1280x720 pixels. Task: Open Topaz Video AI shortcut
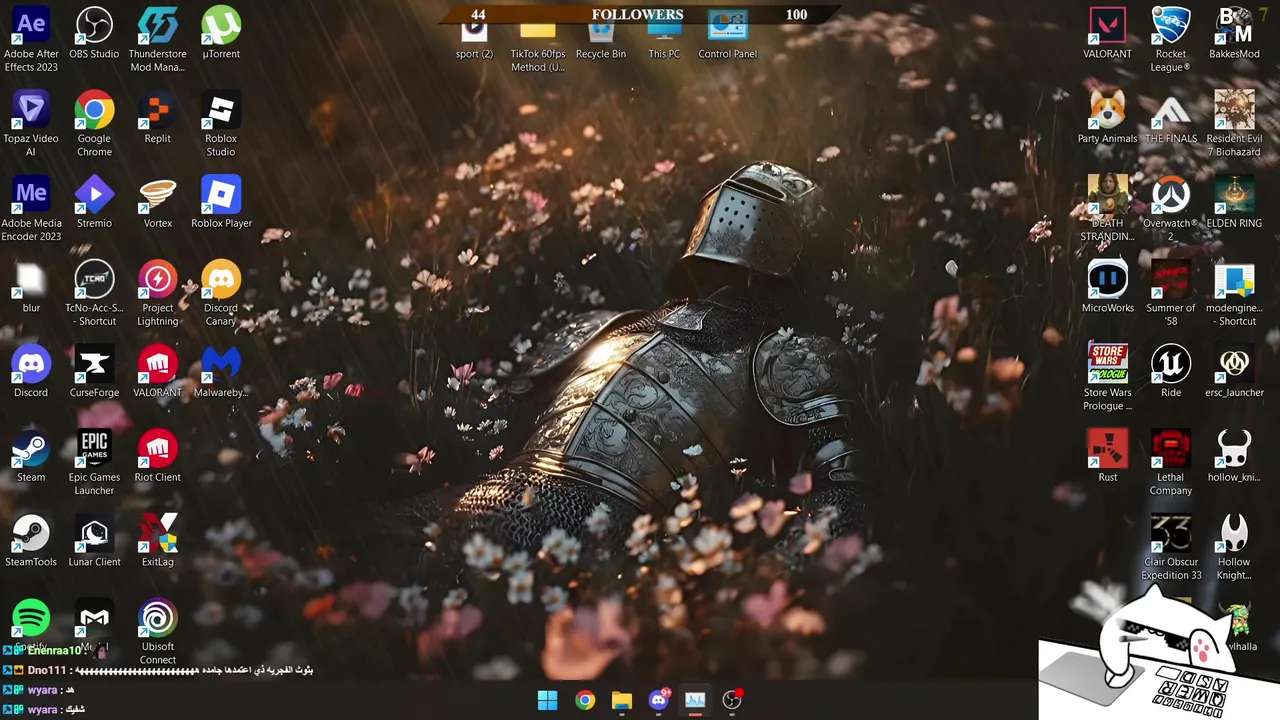click(31, 124)
